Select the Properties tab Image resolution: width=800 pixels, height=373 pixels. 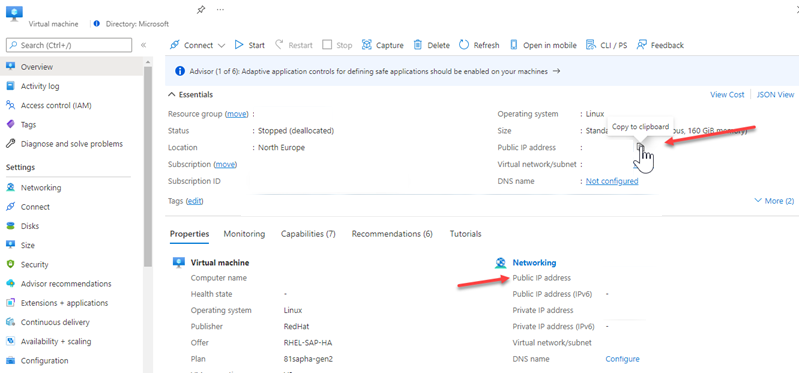[x=189, y=234]
